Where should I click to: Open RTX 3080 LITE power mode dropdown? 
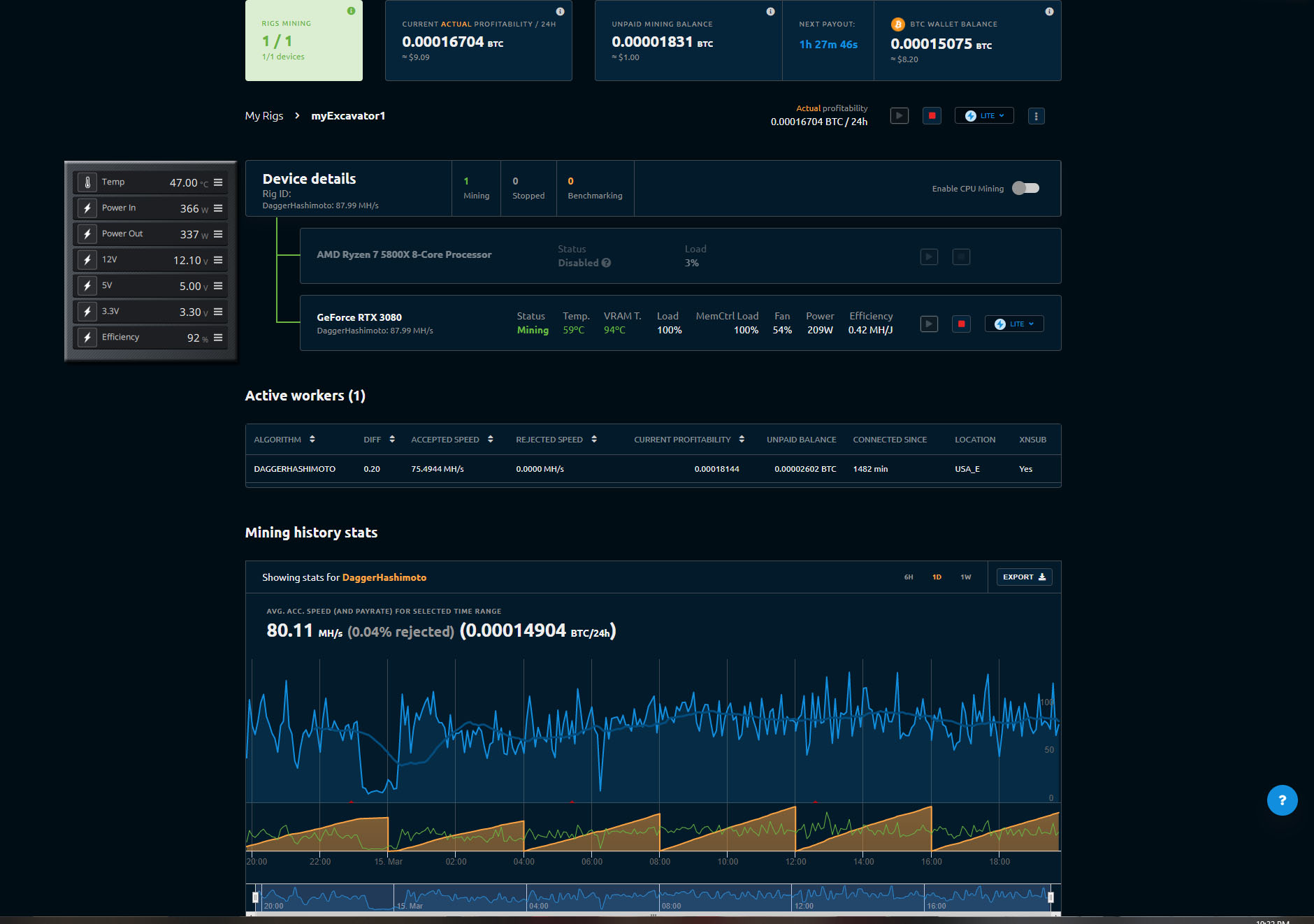(1014, 324)
